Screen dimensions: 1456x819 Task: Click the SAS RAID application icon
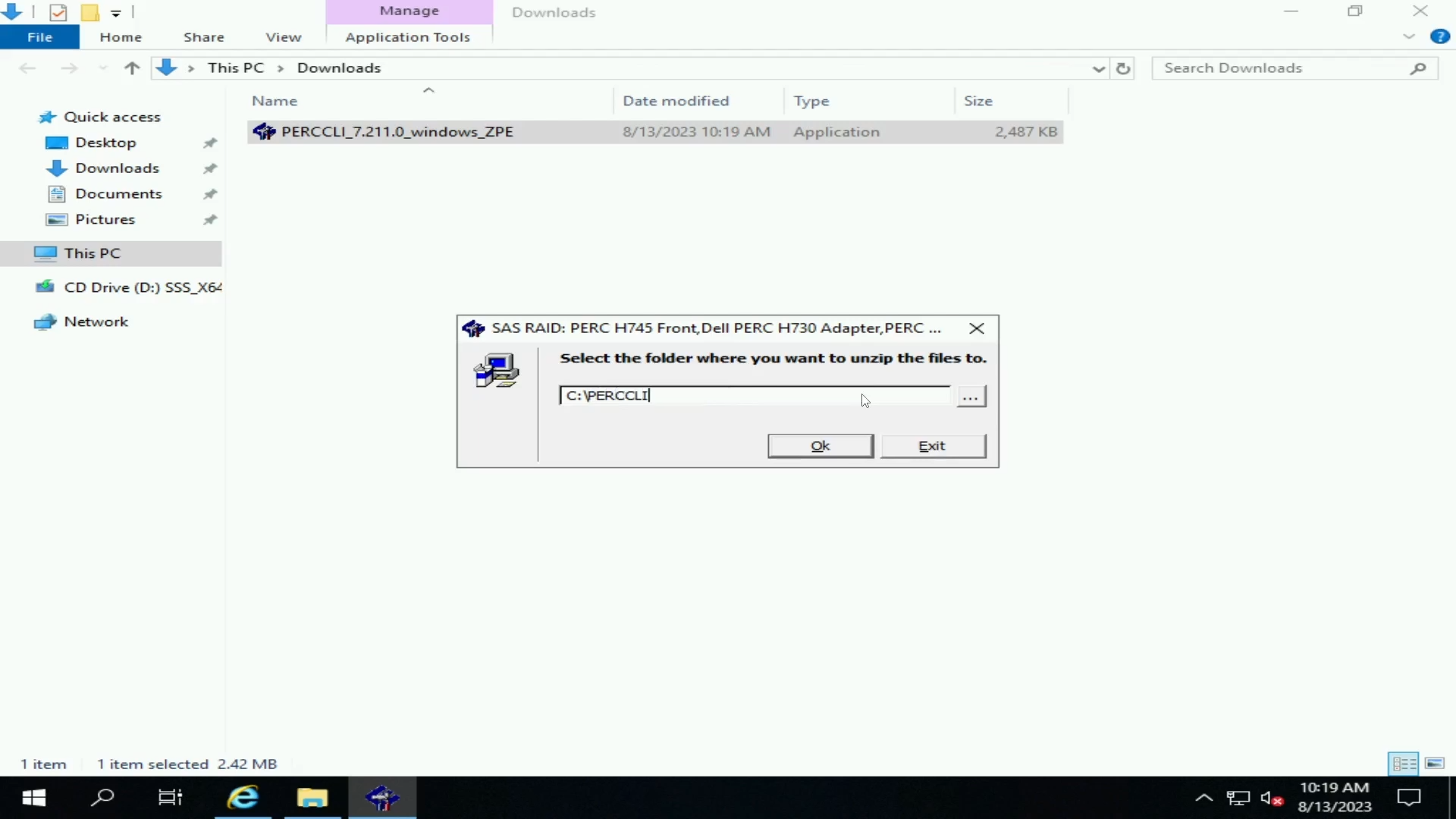472,327
